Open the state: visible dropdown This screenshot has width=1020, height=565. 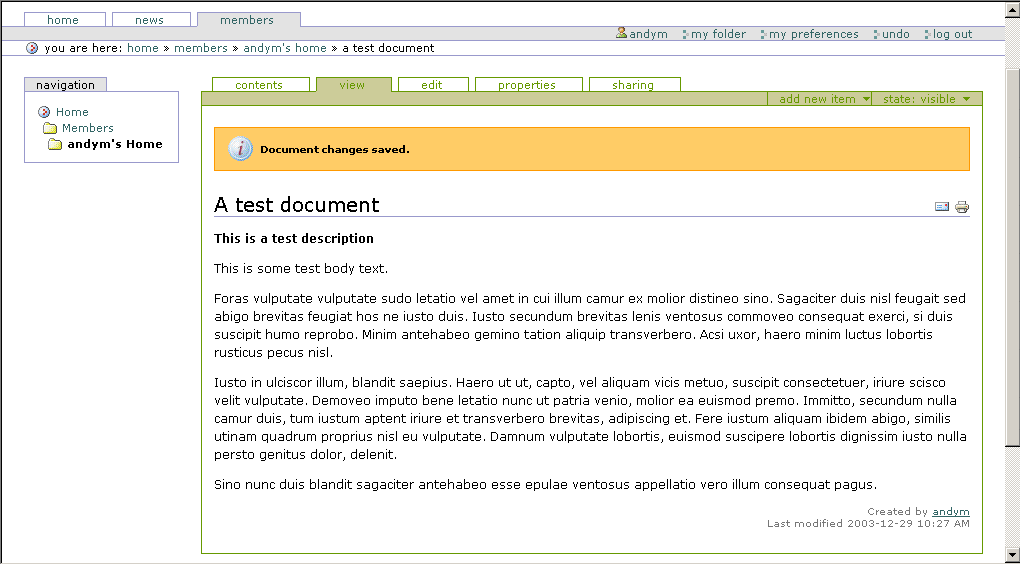pyautogui.click(x=926, y=99)
